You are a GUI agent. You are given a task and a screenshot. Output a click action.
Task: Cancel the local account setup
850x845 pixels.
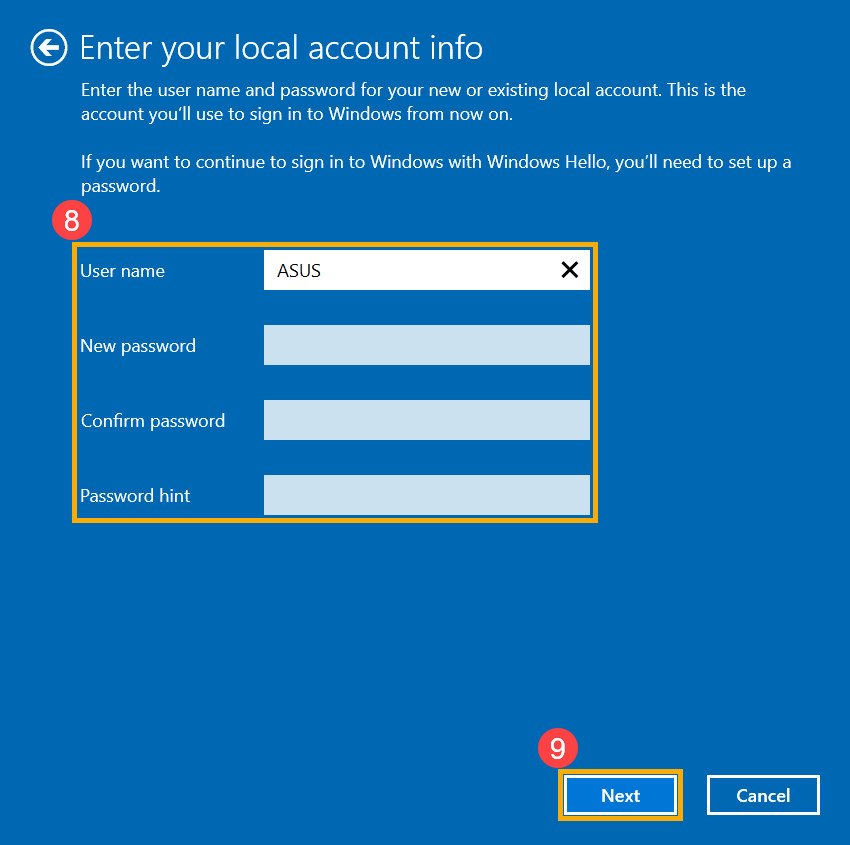pyautogui.click(x=763, y=795)
